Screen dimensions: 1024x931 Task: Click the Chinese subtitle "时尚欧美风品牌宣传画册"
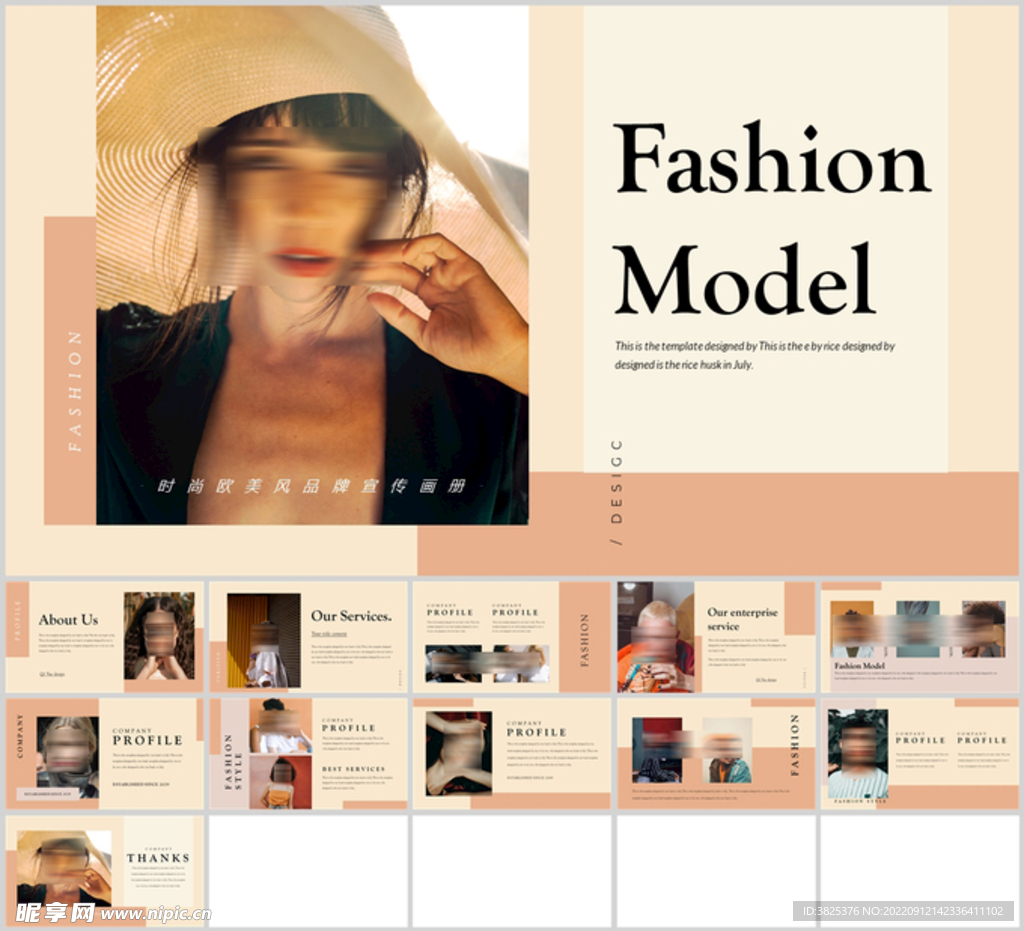pos(312,486)
